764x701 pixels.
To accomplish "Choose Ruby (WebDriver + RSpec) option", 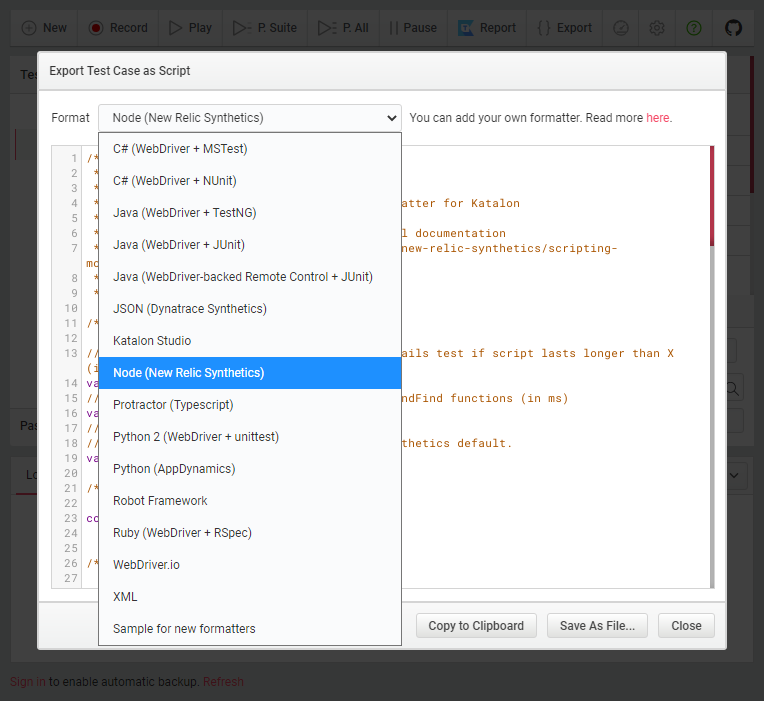I will pyautogui.click(x=250, y=532).
